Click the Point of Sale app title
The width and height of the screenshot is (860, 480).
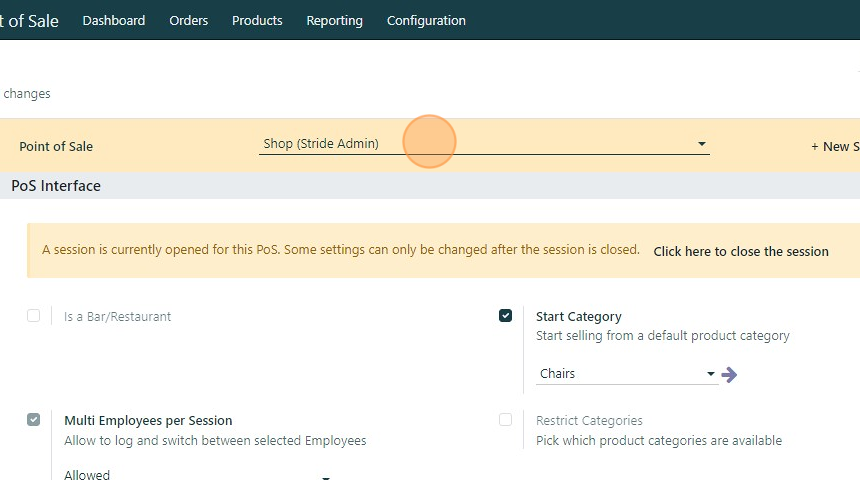tap(32, 20)
